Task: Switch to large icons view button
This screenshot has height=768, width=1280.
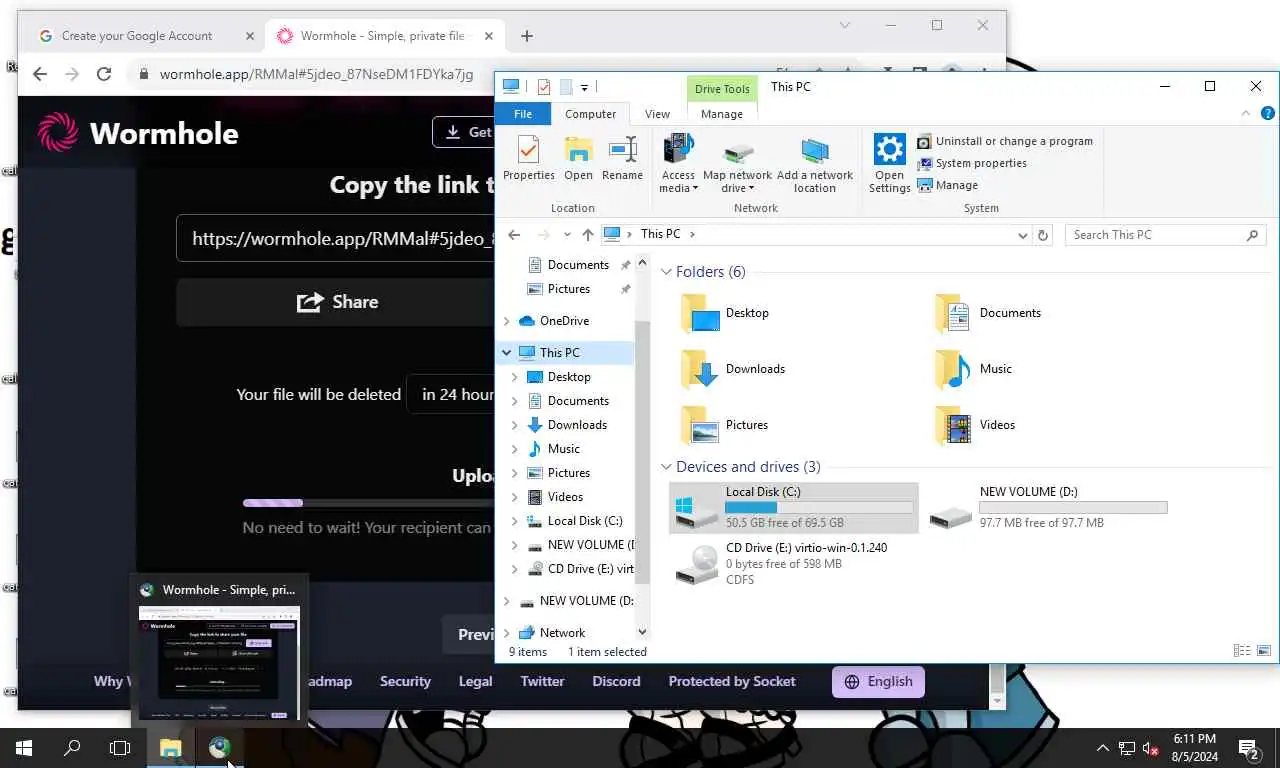Action: (x=1264, y=651)
